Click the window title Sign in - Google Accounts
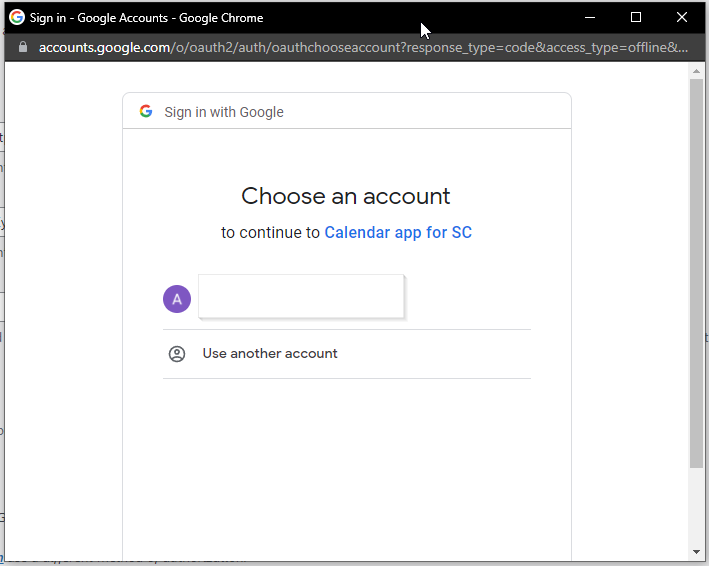 pos(146,18)
